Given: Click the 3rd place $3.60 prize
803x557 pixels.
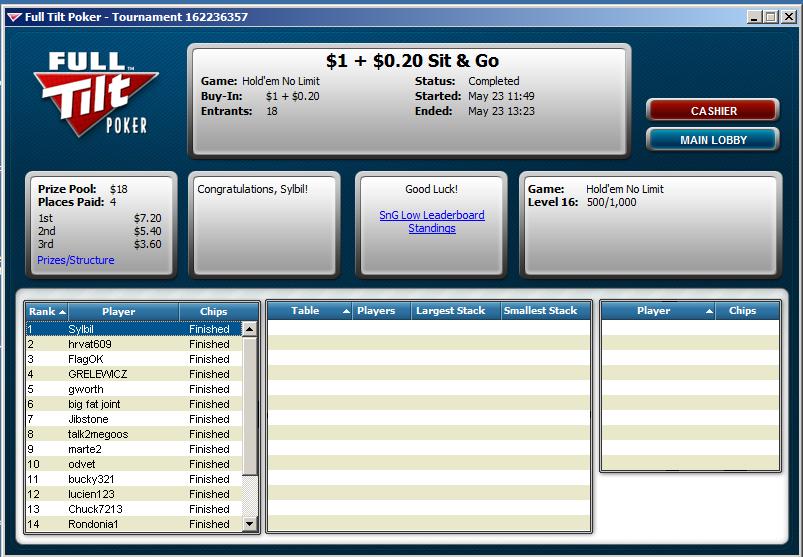Looking at the screenshot, I should [99, 244].
